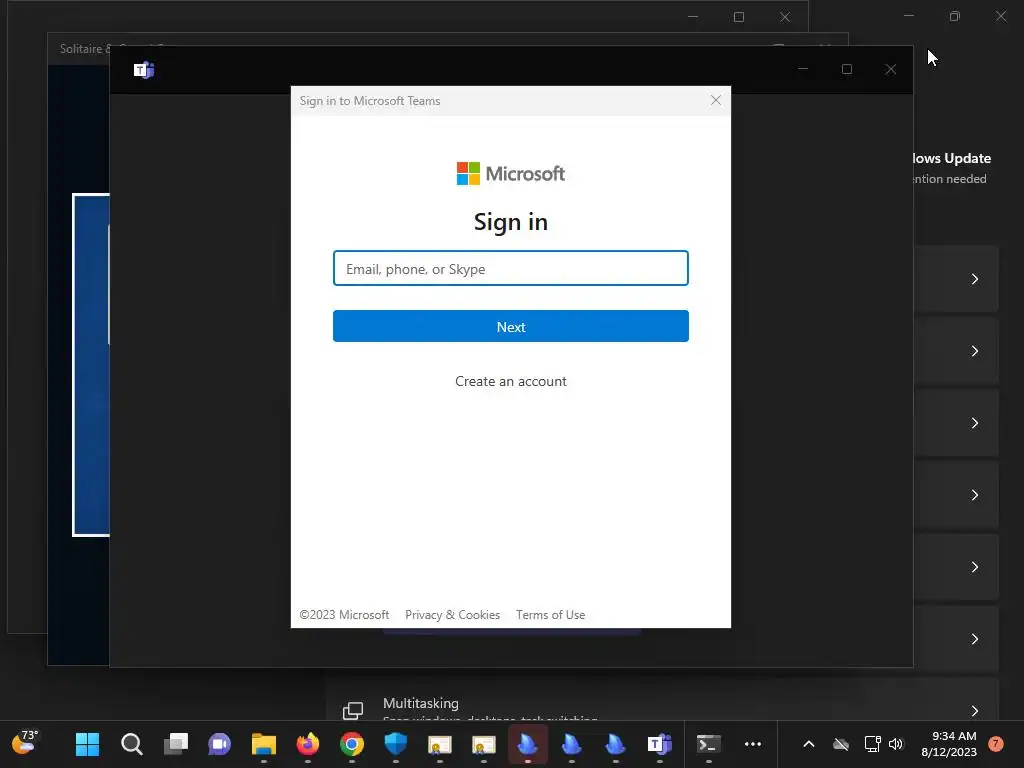The width and height of the screenshot is (1024, 768).
Task: Open the Create an account link
Action: (x=511, y=381)
